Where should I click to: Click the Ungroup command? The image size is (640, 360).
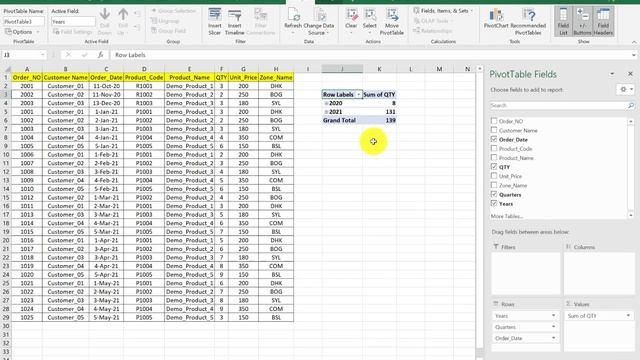click(x=165, y=21)
